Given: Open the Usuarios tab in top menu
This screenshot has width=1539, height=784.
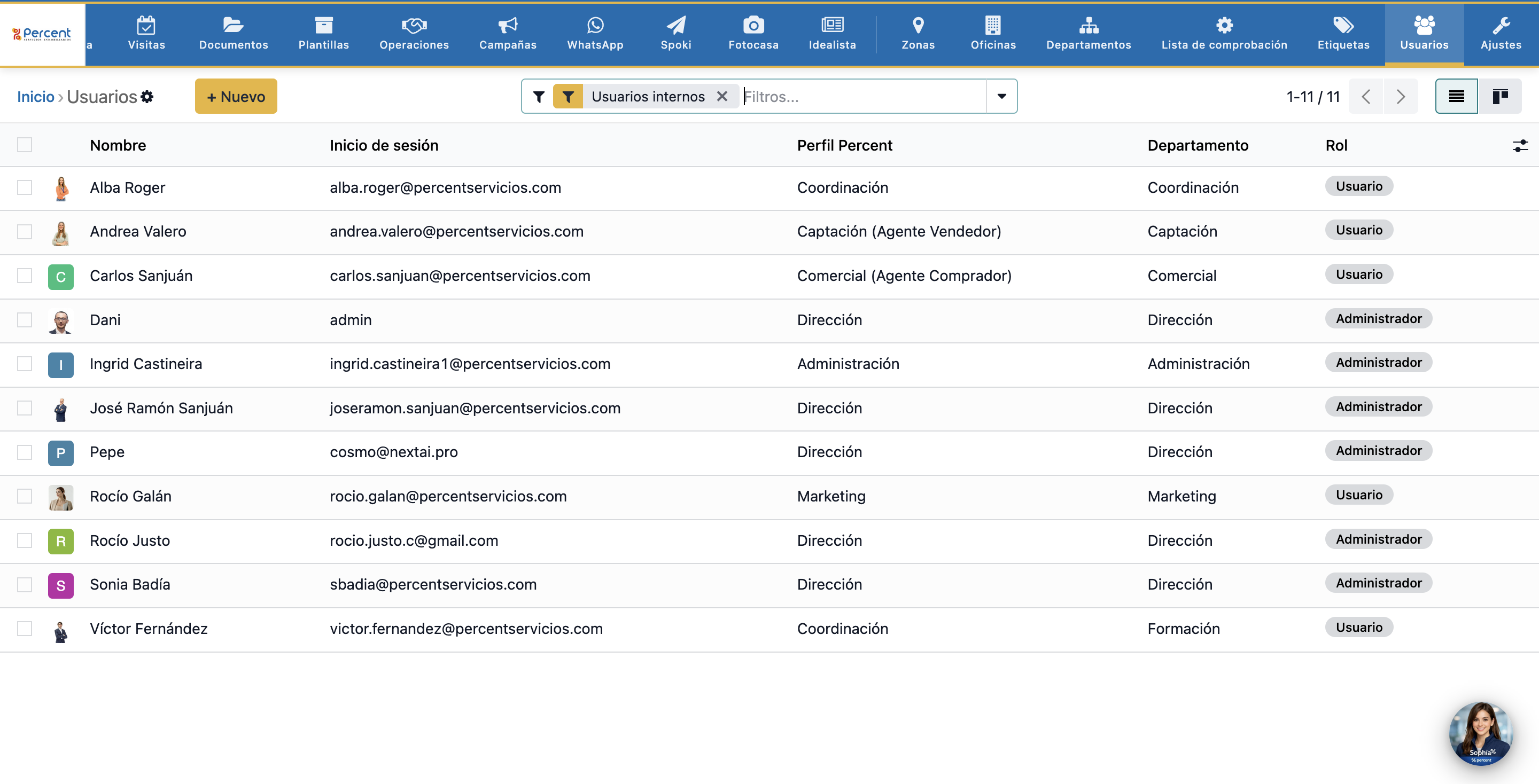Looking at the screenshot, I should 1424,34.
